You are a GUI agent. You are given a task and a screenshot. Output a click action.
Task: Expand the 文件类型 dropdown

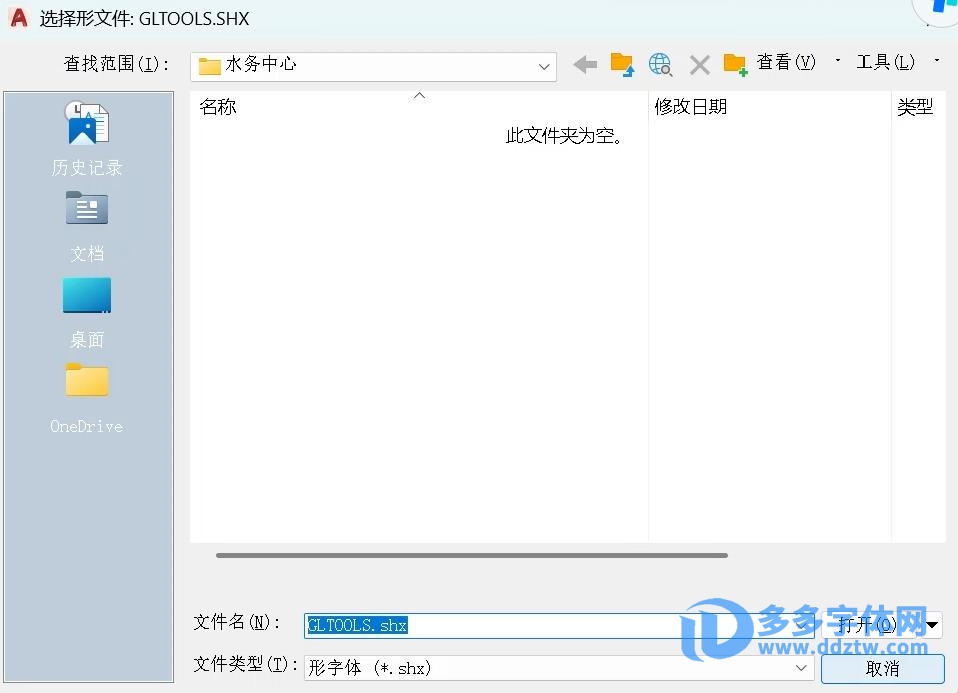pyautogui.click(x=801, y=668)
